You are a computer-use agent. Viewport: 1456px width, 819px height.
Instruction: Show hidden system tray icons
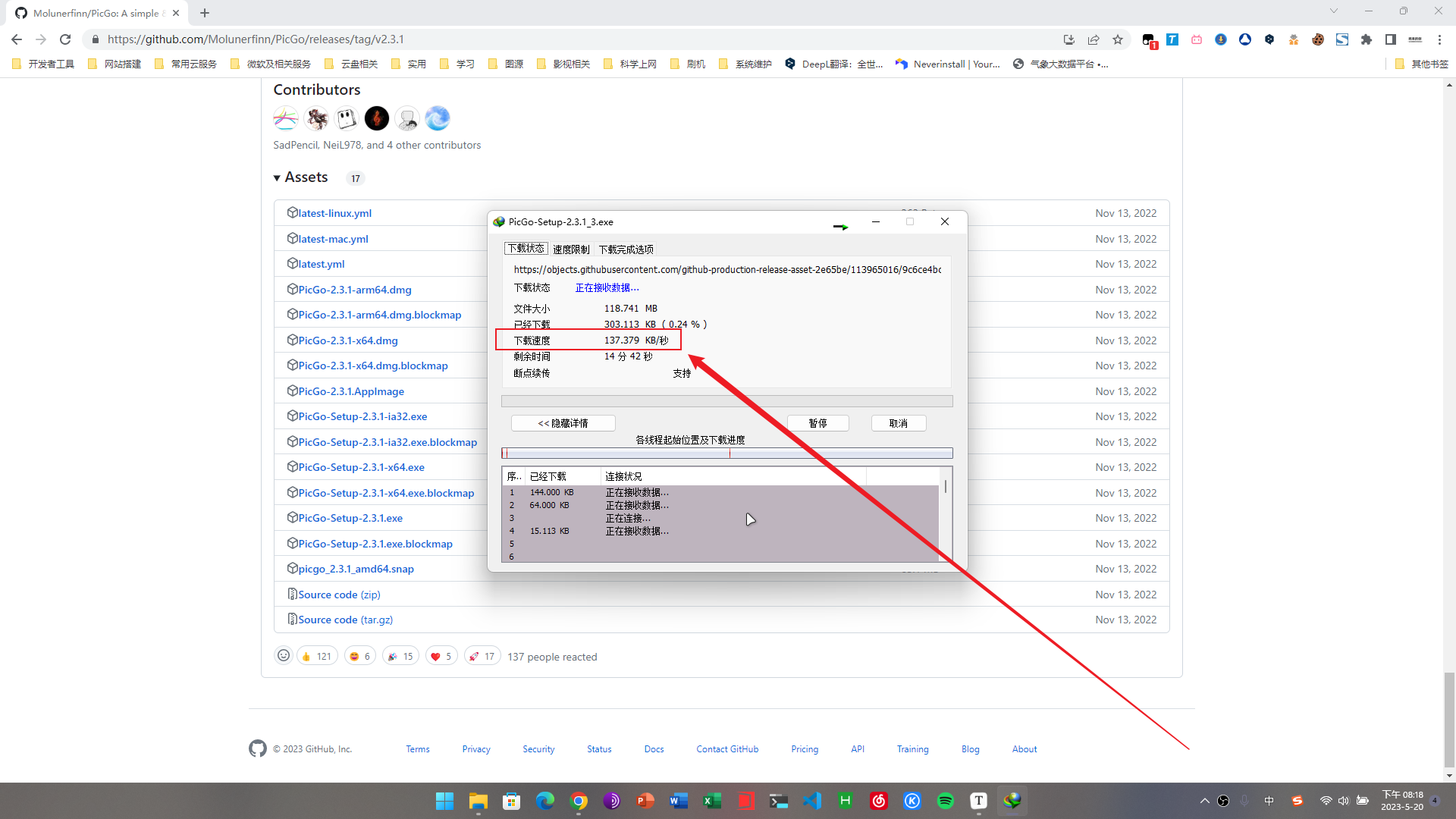[x=1204, y=801]
